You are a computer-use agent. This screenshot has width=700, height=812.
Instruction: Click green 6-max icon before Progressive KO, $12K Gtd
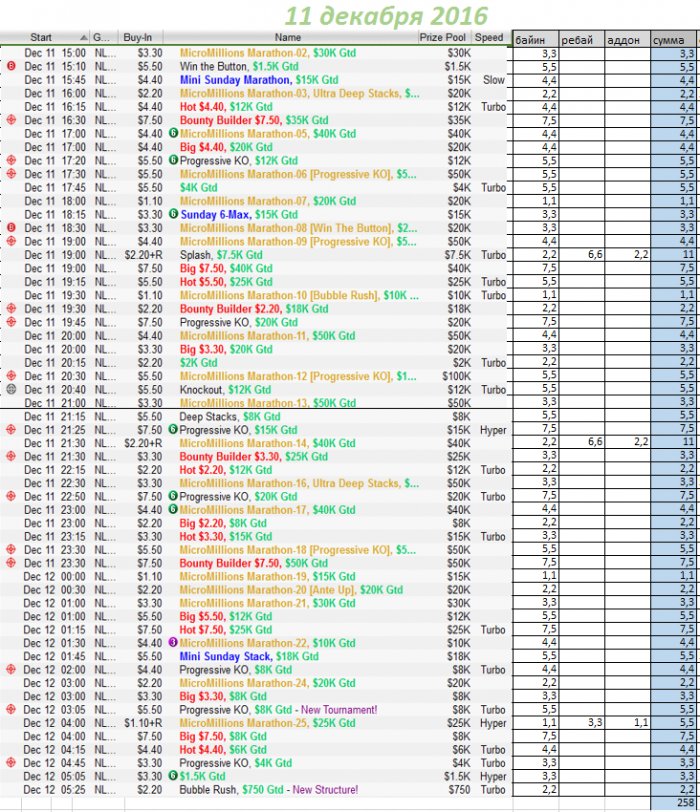point(173,160)
